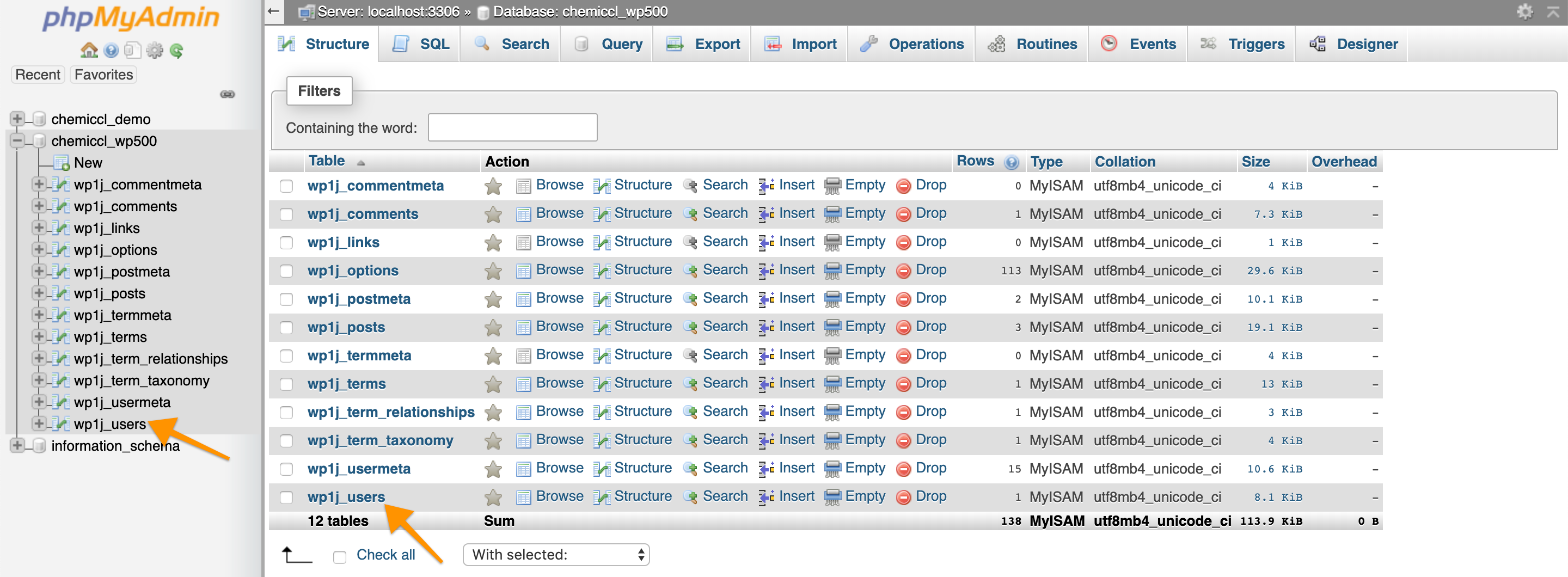Click the 'Containing the word' filter field

[512, 127]
